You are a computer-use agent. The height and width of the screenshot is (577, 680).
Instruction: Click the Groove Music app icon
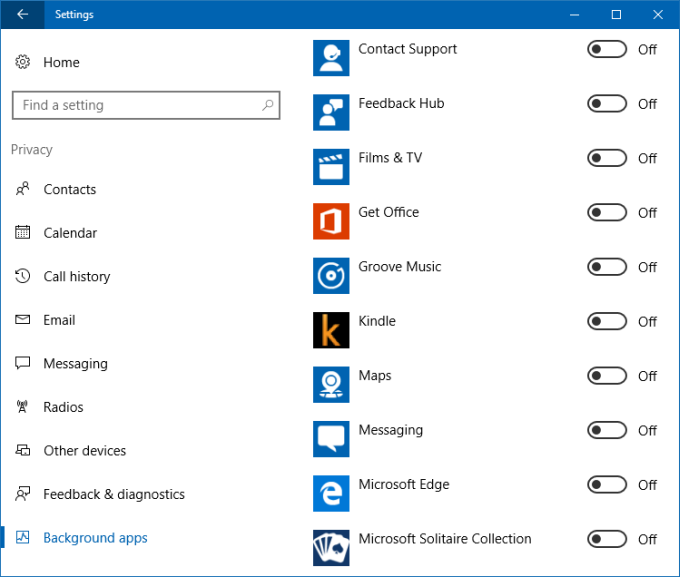click(x=331, y=276)
